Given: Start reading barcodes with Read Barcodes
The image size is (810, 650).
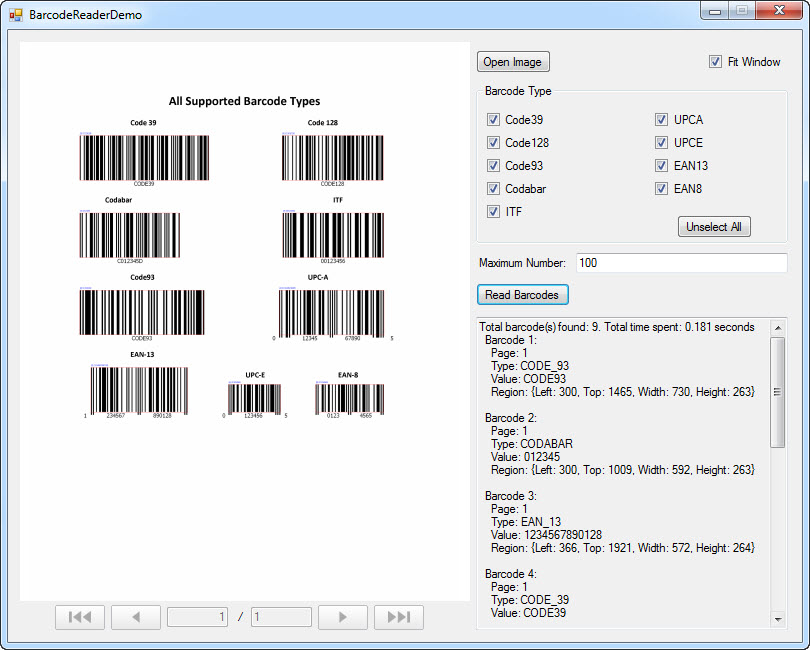Looking at the screenshot, I should [x=522, y=294].
